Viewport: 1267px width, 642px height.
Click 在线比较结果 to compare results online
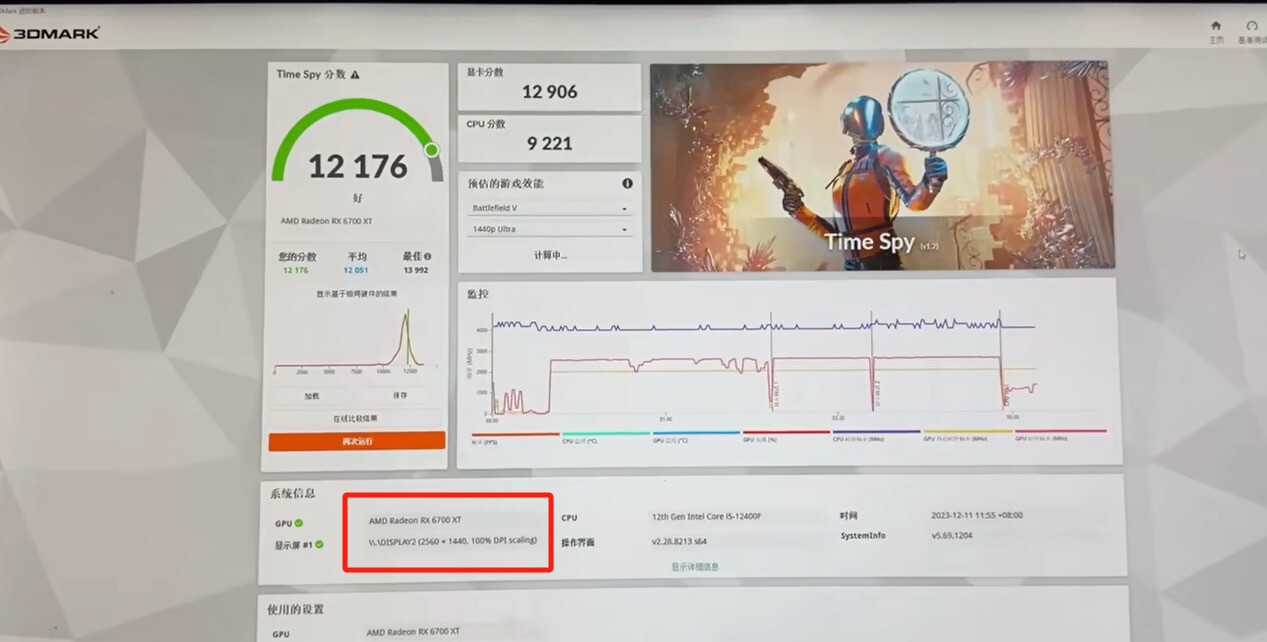(x=356, y=419)
